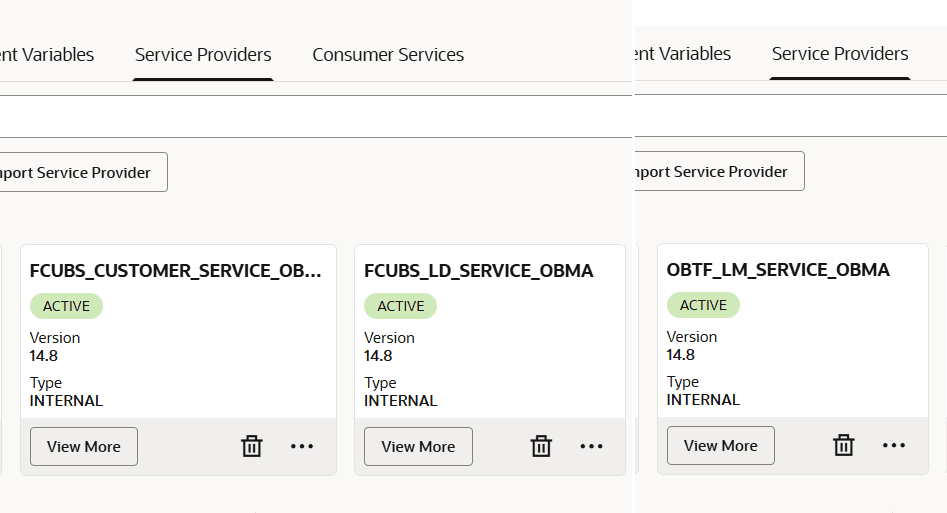Select the left Service Providers tab

point(203,55)
